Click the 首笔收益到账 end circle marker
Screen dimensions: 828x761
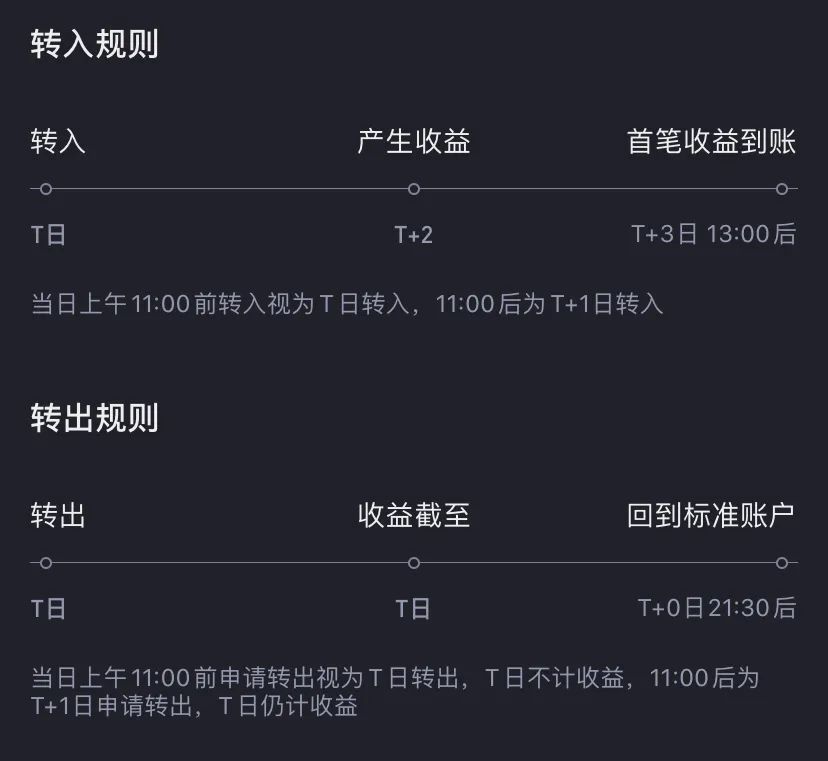(x=782, y=189)
